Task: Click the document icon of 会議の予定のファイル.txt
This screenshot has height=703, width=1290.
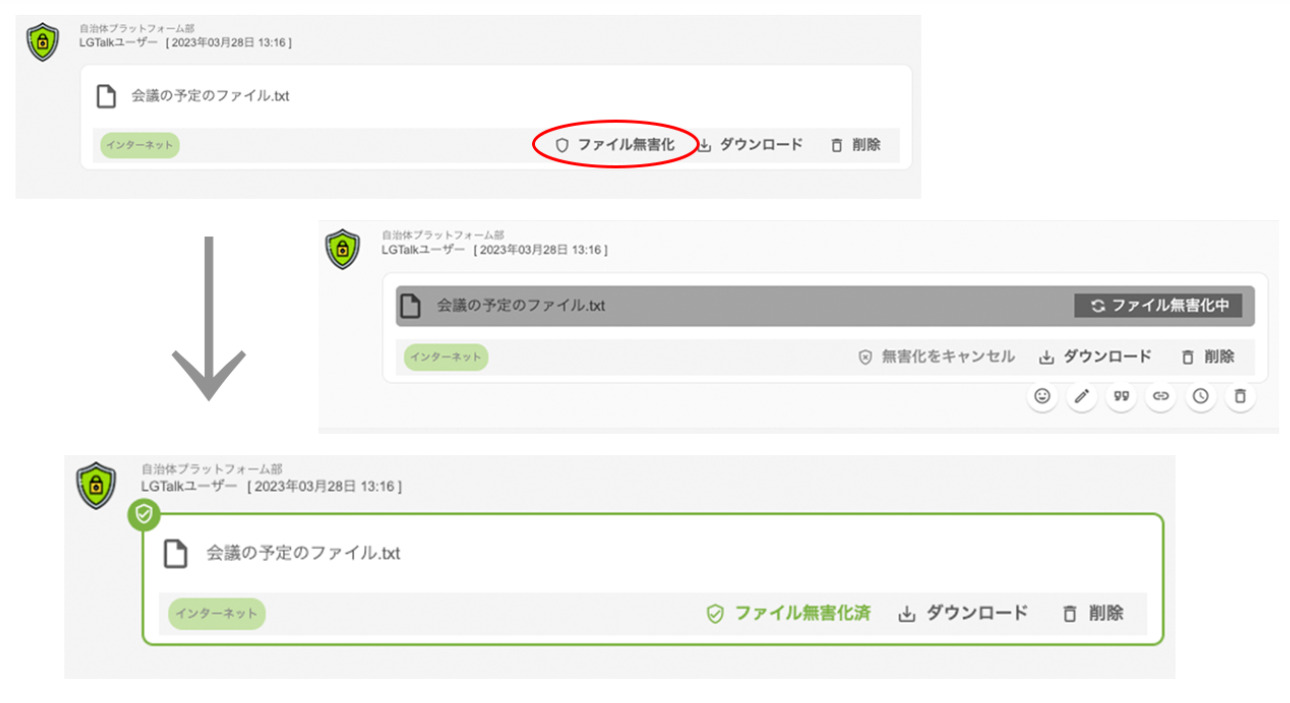Action: click(x=106, y=97)
